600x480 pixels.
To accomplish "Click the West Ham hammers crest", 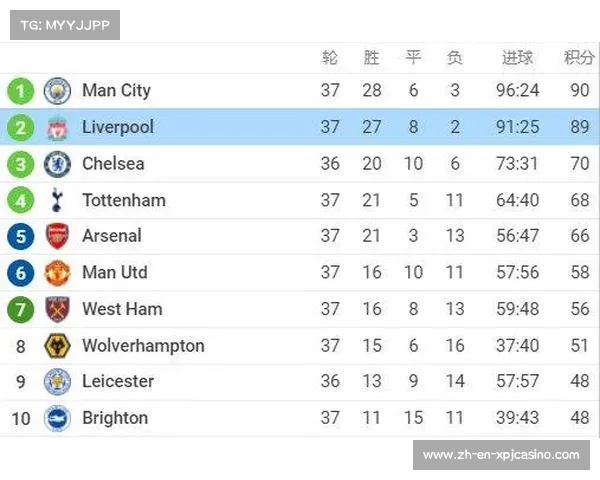I will pyautogui.click(x=57, y=309).
